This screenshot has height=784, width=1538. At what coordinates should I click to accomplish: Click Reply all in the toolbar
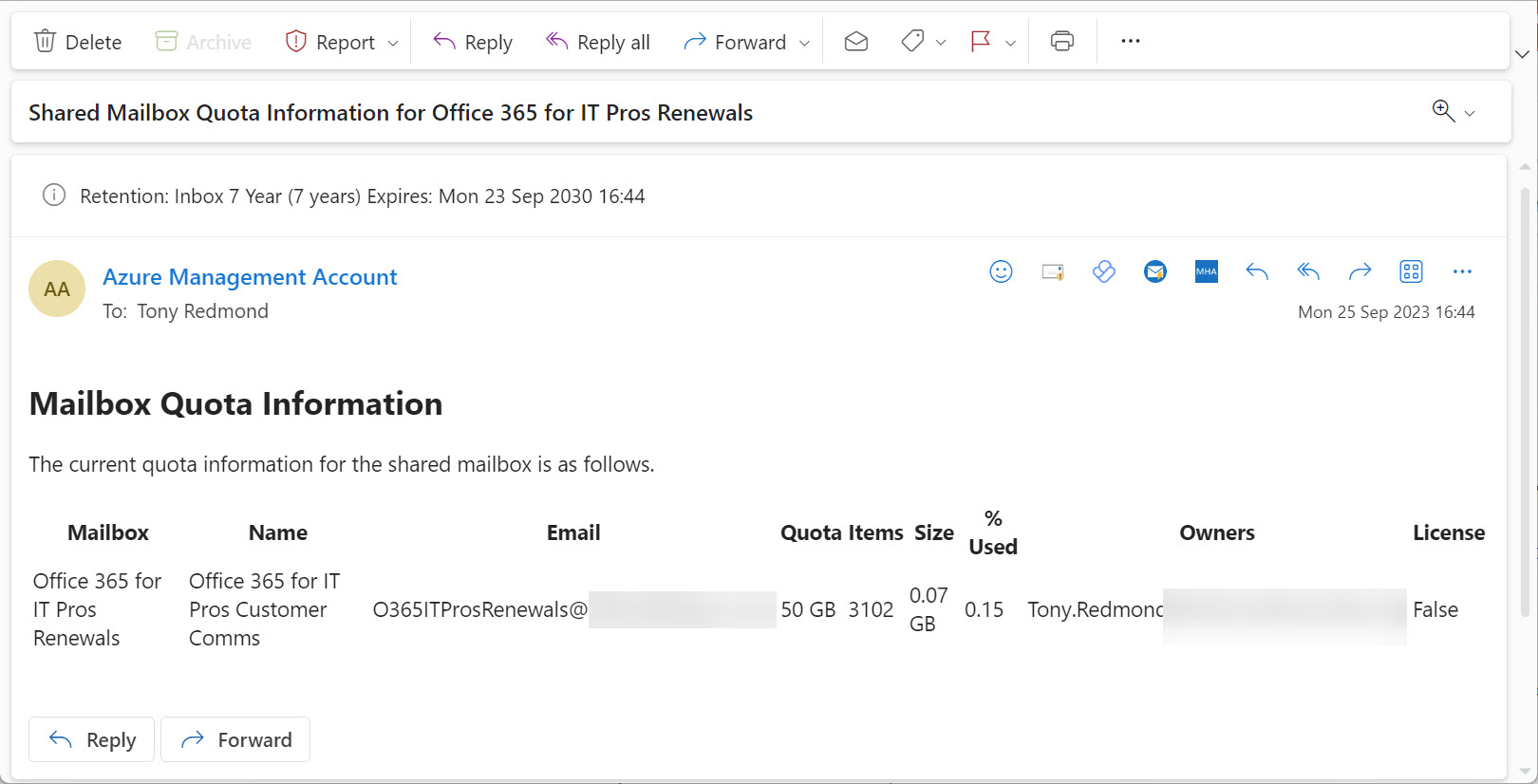598,42
